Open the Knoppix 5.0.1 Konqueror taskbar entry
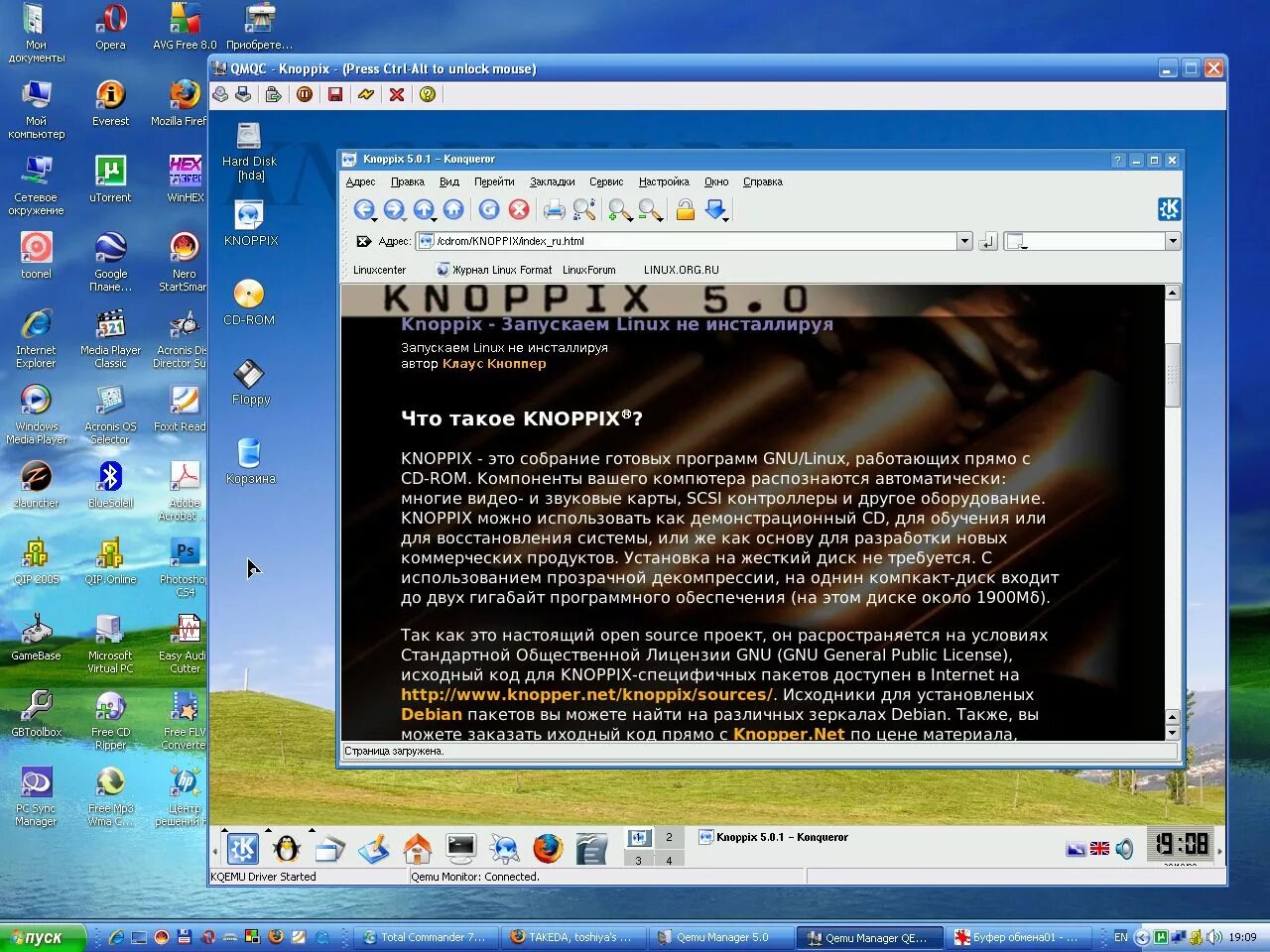 coord(774,838)
